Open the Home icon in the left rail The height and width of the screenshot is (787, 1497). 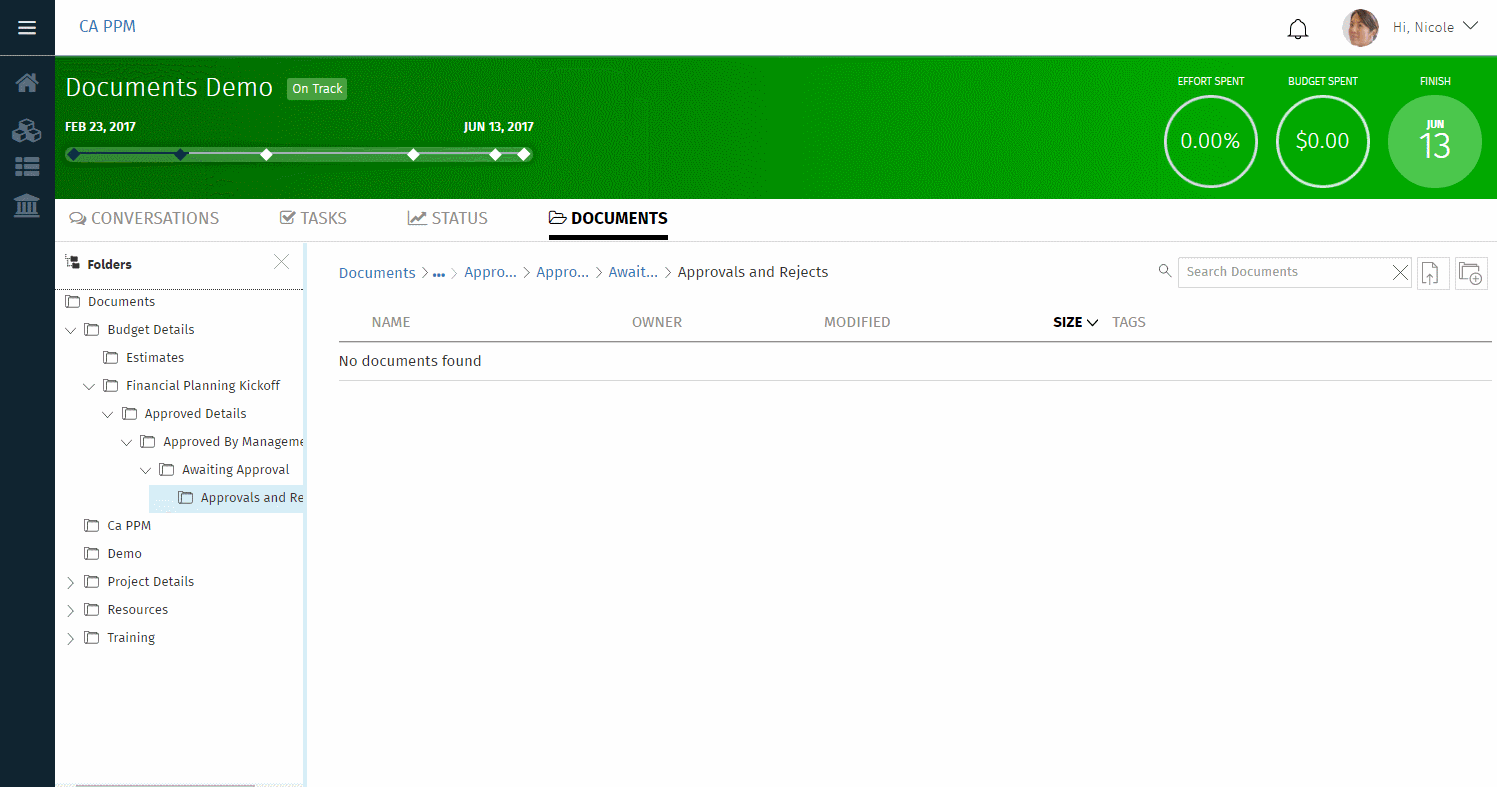click(x=26, y=82)
